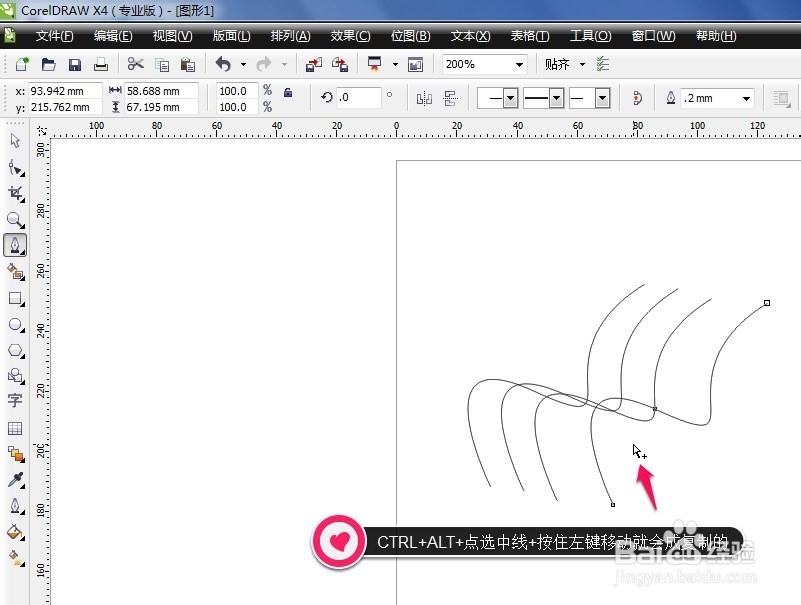Open the Welcome screen icon
The image size is (801, 605).
point(415,64)
